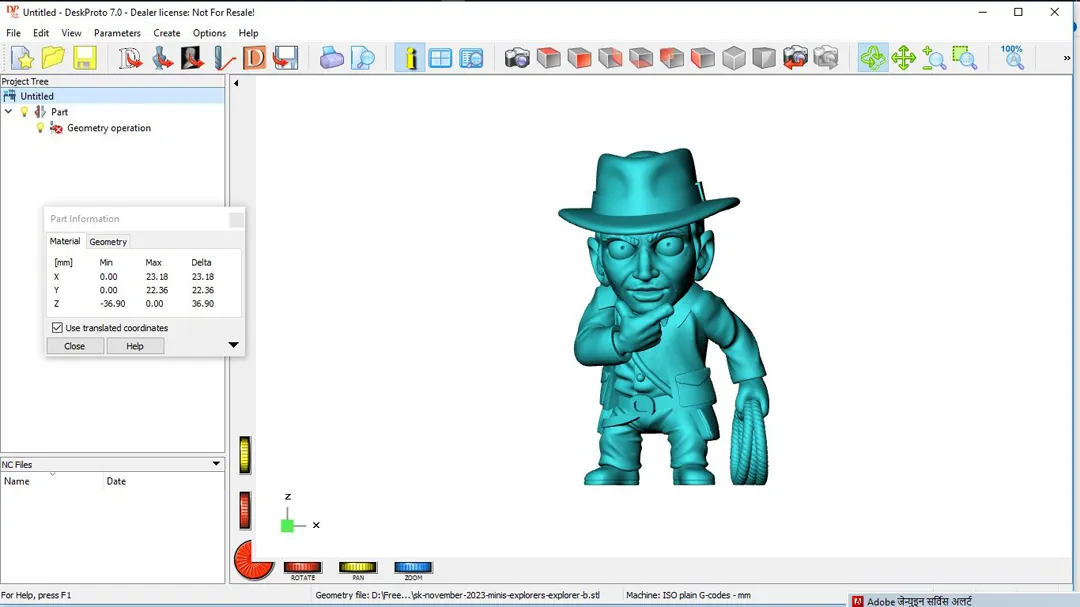
Task: Open the File menu
Action: [13, 33]
